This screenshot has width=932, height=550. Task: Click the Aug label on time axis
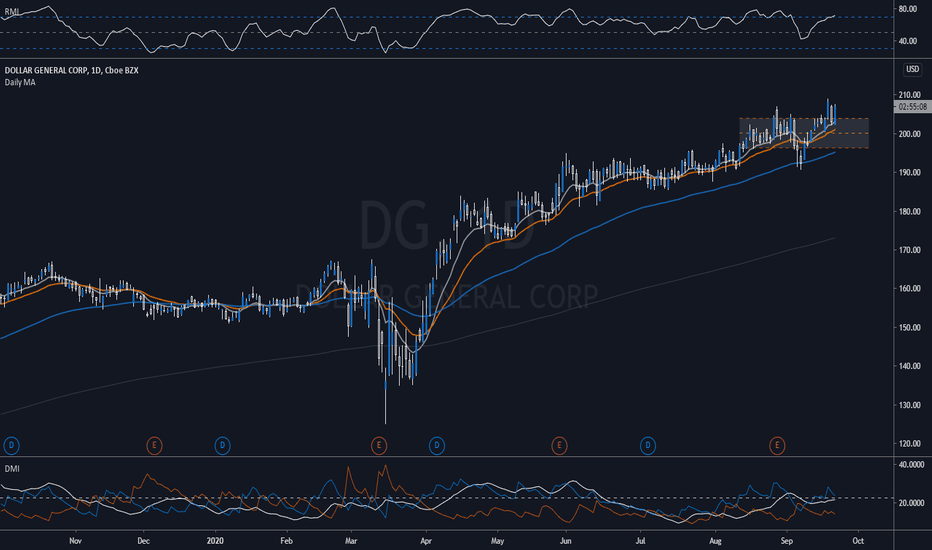pyautogui.click(x=715, y=541)
